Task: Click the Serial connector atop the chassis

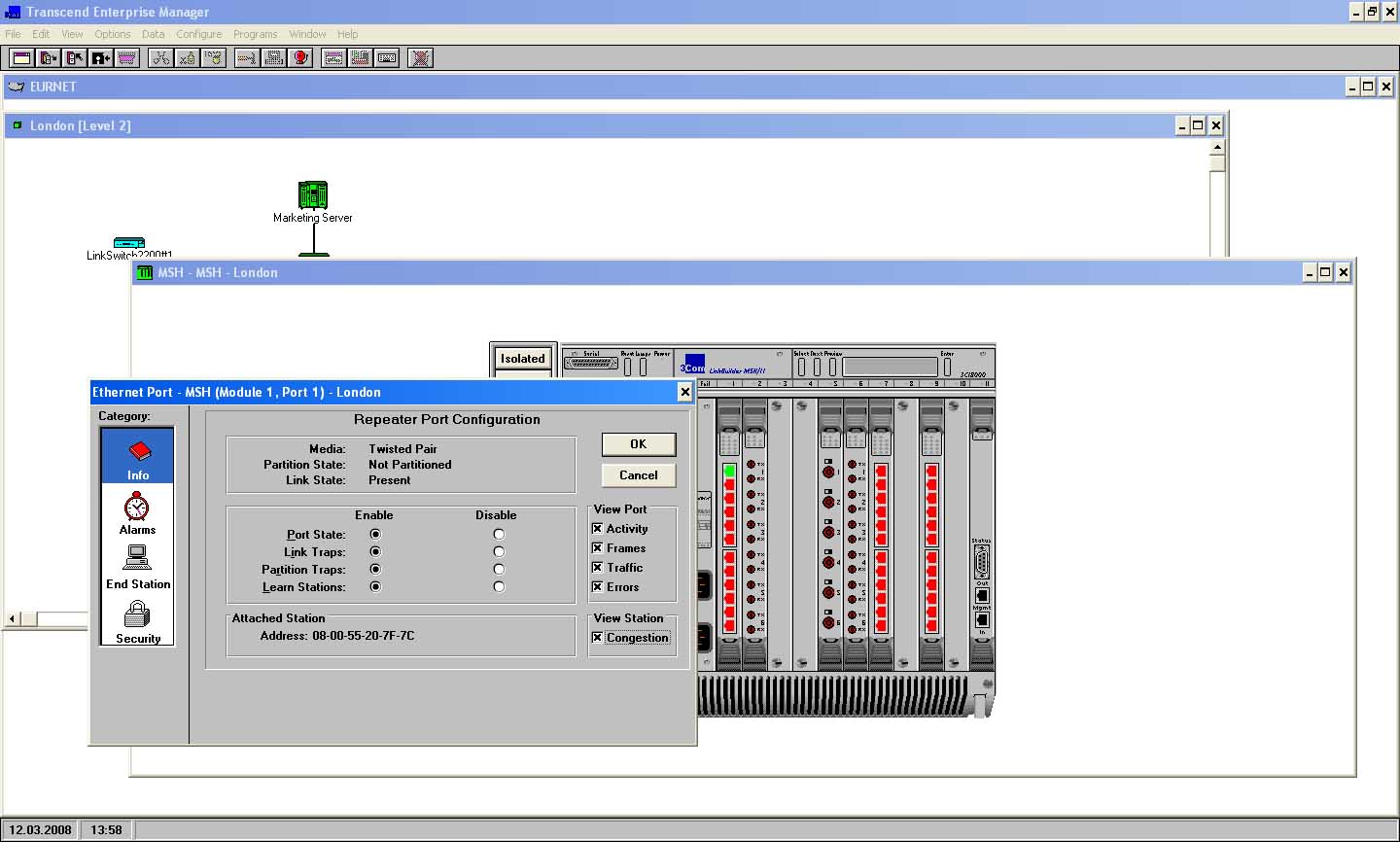Action: point(591,364)
